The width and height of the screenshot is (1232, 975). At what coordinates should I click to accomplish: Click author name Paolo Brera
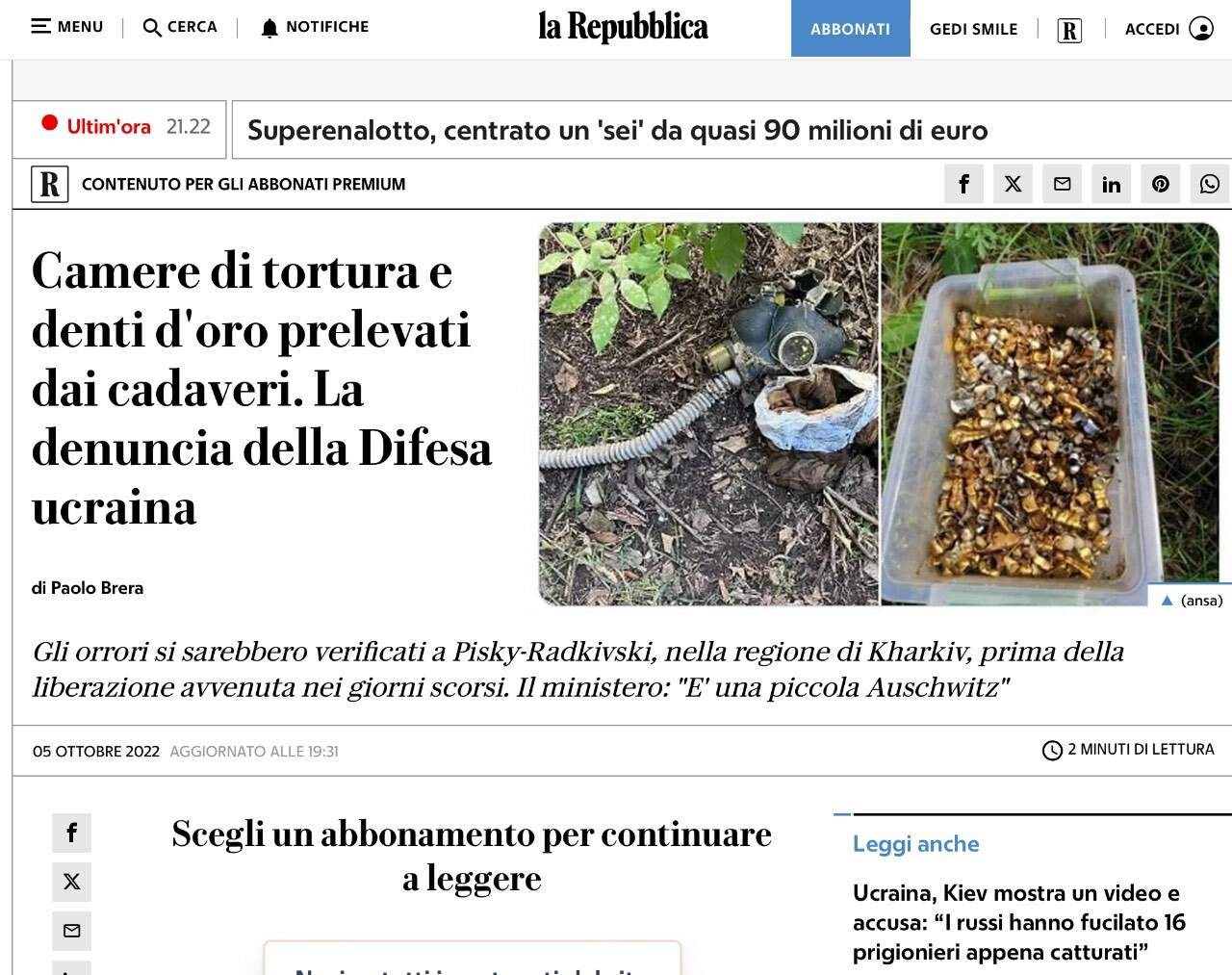(x=96, y=588)
